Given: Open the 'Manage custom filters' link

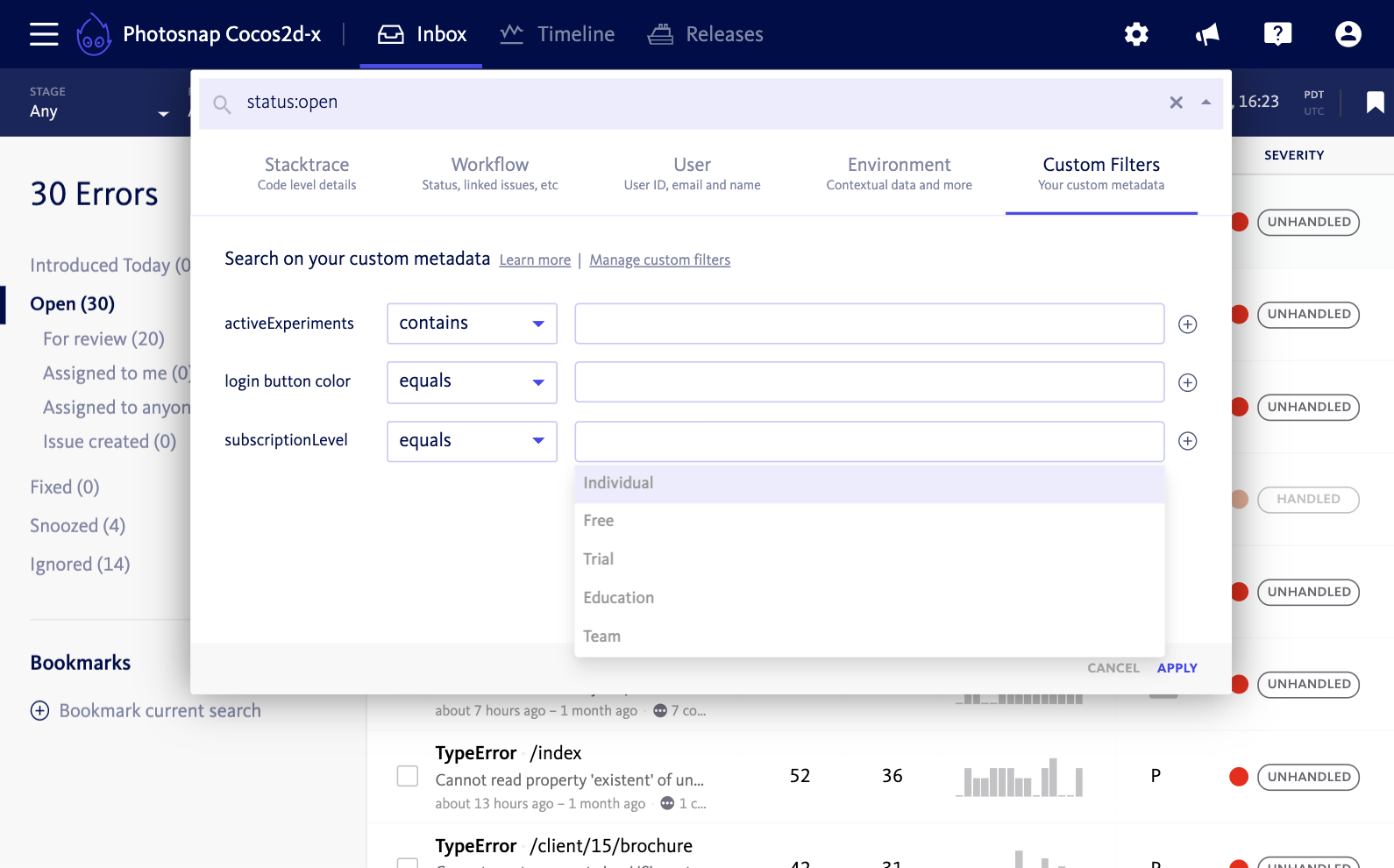Looking at the screenshot, I should pos(659,260).
